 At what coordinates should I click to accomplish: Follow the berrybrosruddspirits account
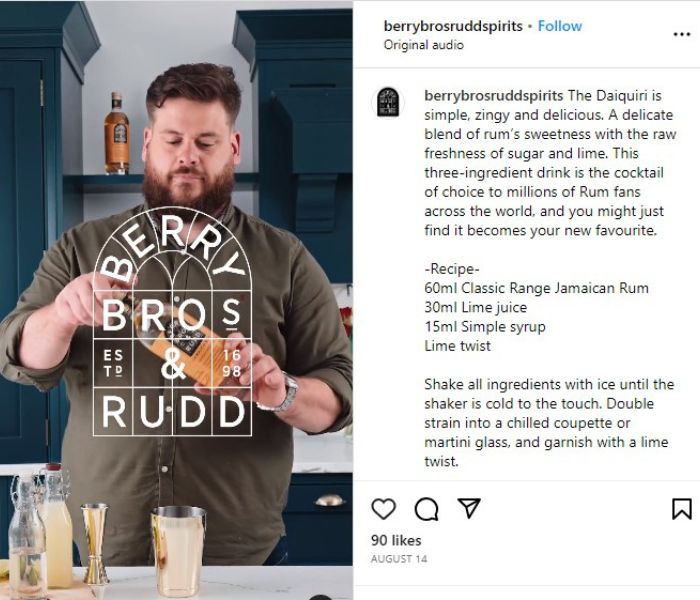coord(560,26)
